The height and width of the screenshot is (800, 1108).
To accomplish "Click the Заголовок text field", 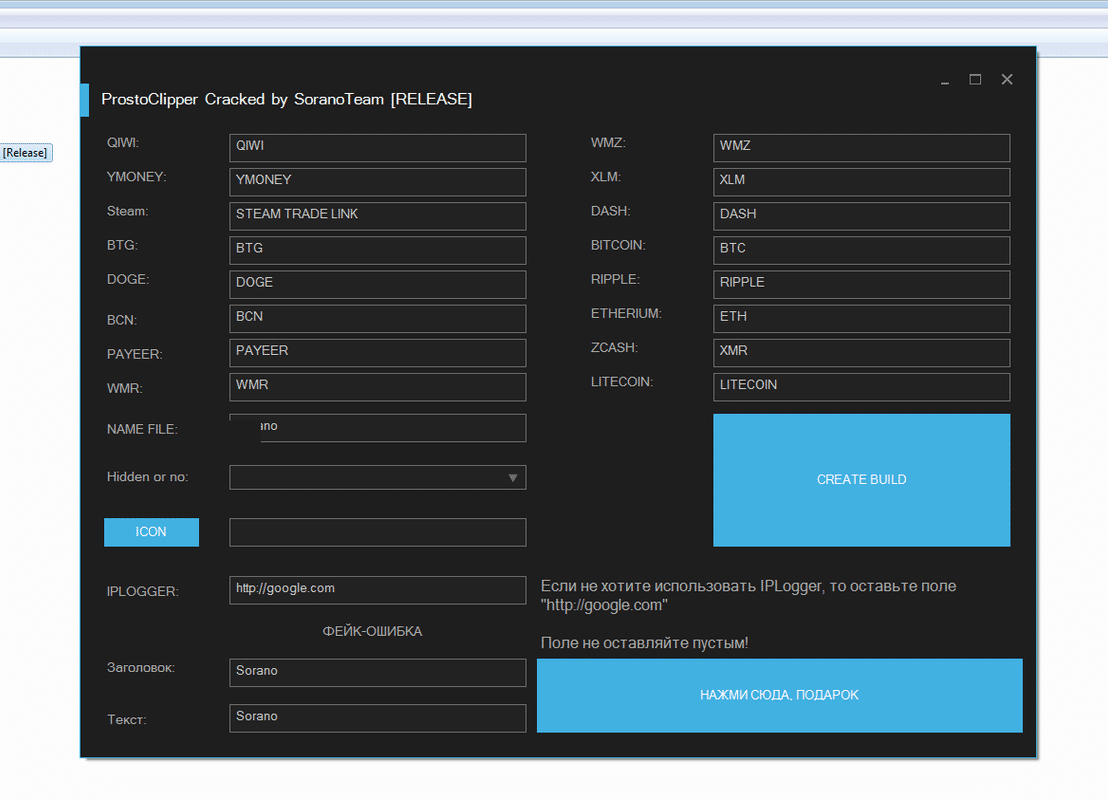I will [377, 672].
